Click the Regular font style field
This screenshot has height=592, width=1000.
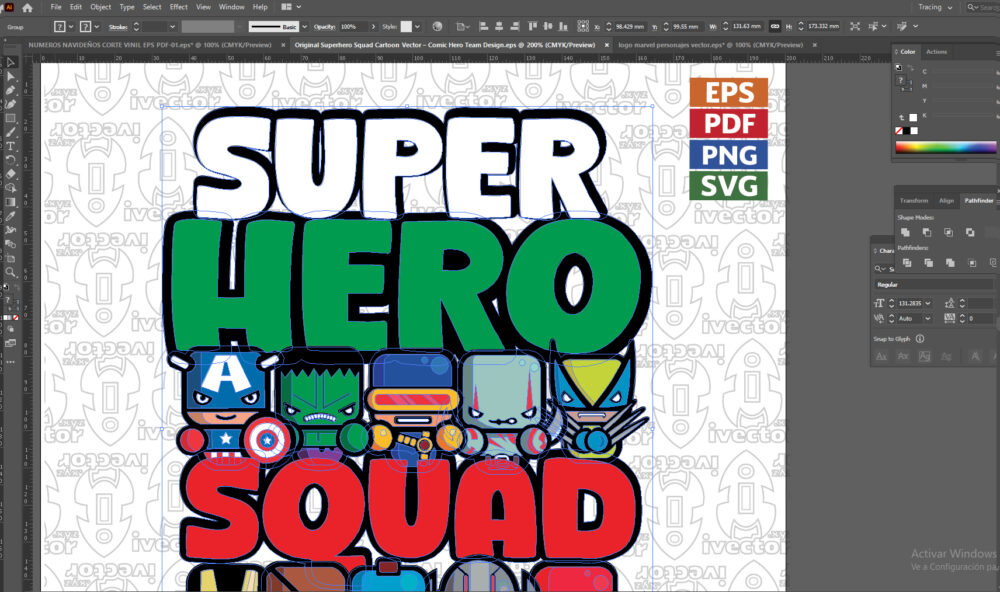coord(932,285)
